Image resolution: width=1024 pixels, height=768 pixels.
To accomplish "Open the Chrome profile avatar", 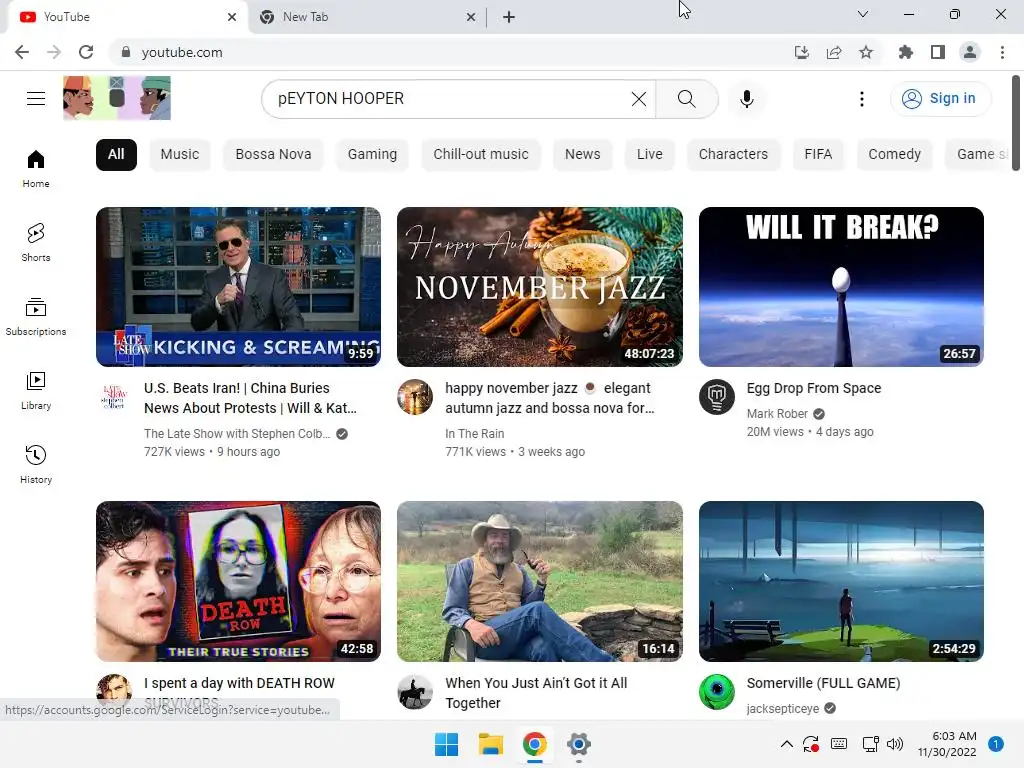I will click(970, 52).
